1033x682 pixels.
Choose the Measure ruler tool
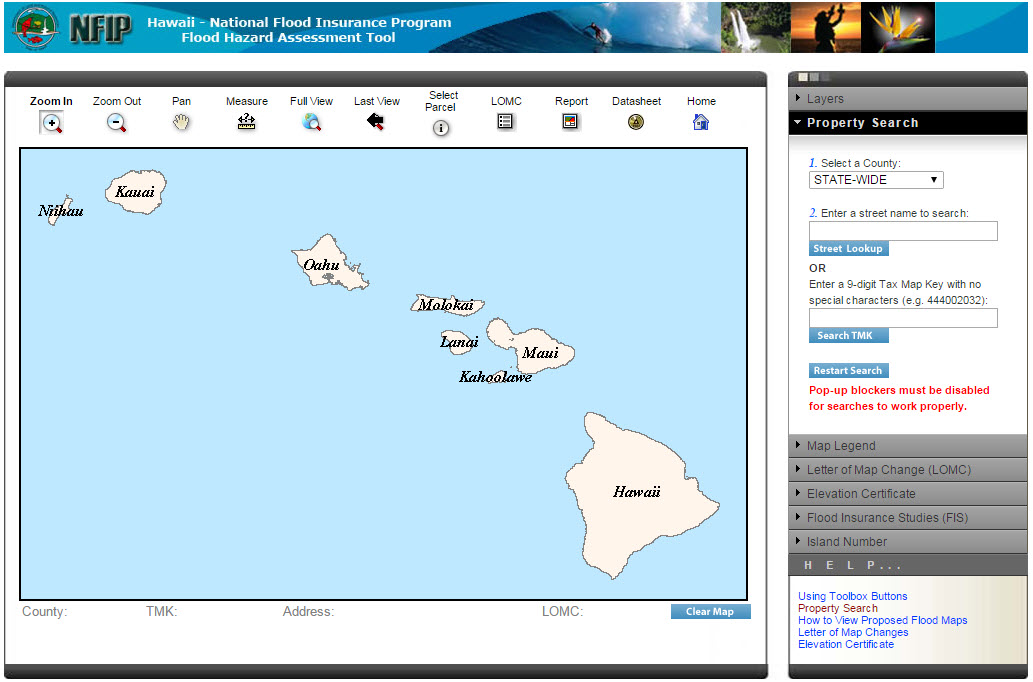pyautogui.click(x=246, y=122)
